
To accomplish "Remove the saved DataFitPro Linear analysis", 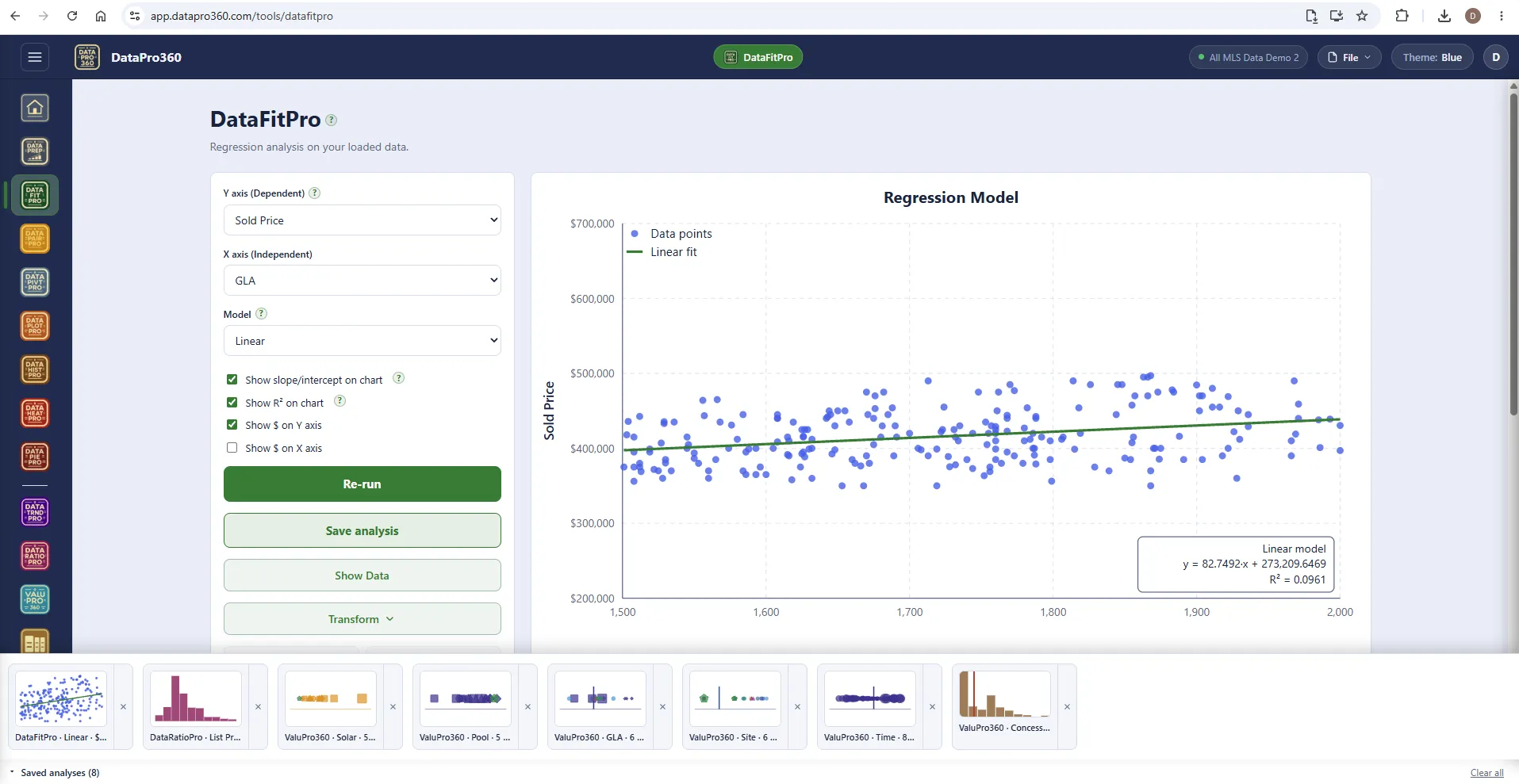I will [x=123, y=706].
